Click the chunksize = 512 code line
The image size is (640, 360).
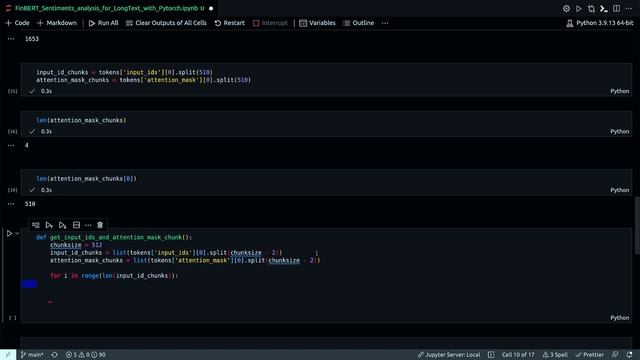pyautogui.click(x=76, y=245)
